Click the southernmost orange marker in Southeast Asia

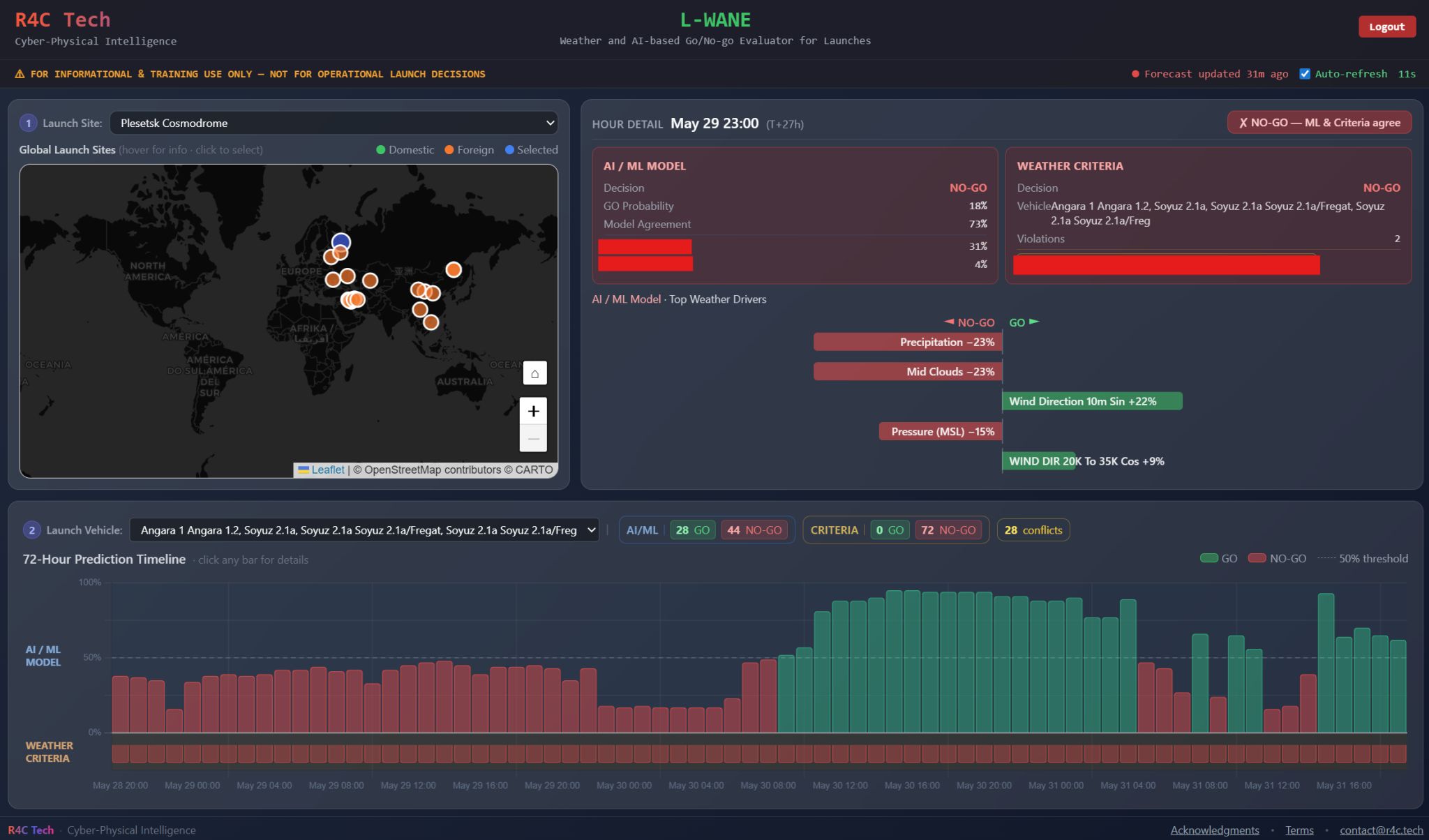pyautogui.click(x=431, y=322)
